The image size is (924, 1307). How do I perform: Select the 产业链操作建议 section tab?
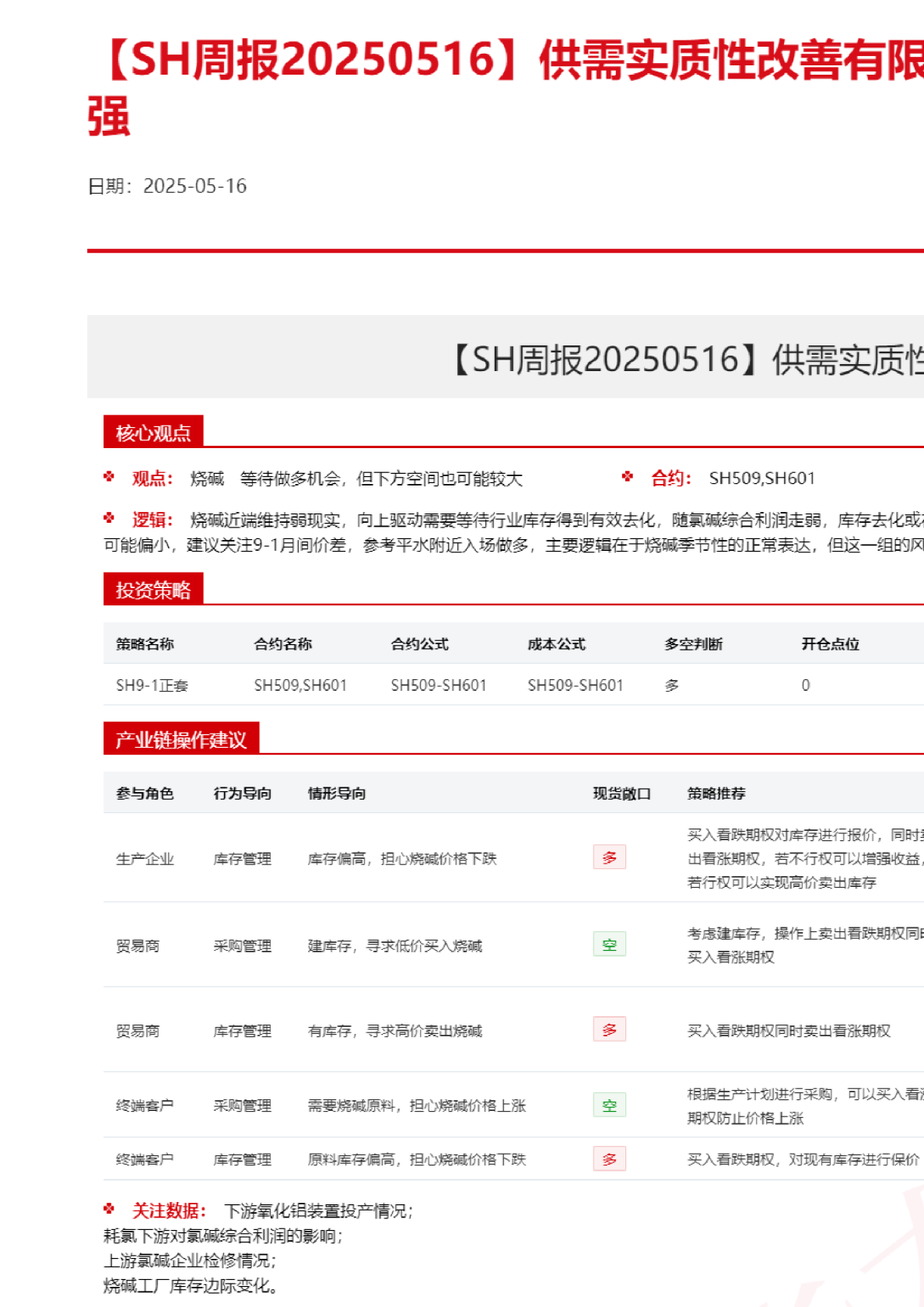[181, 739]
